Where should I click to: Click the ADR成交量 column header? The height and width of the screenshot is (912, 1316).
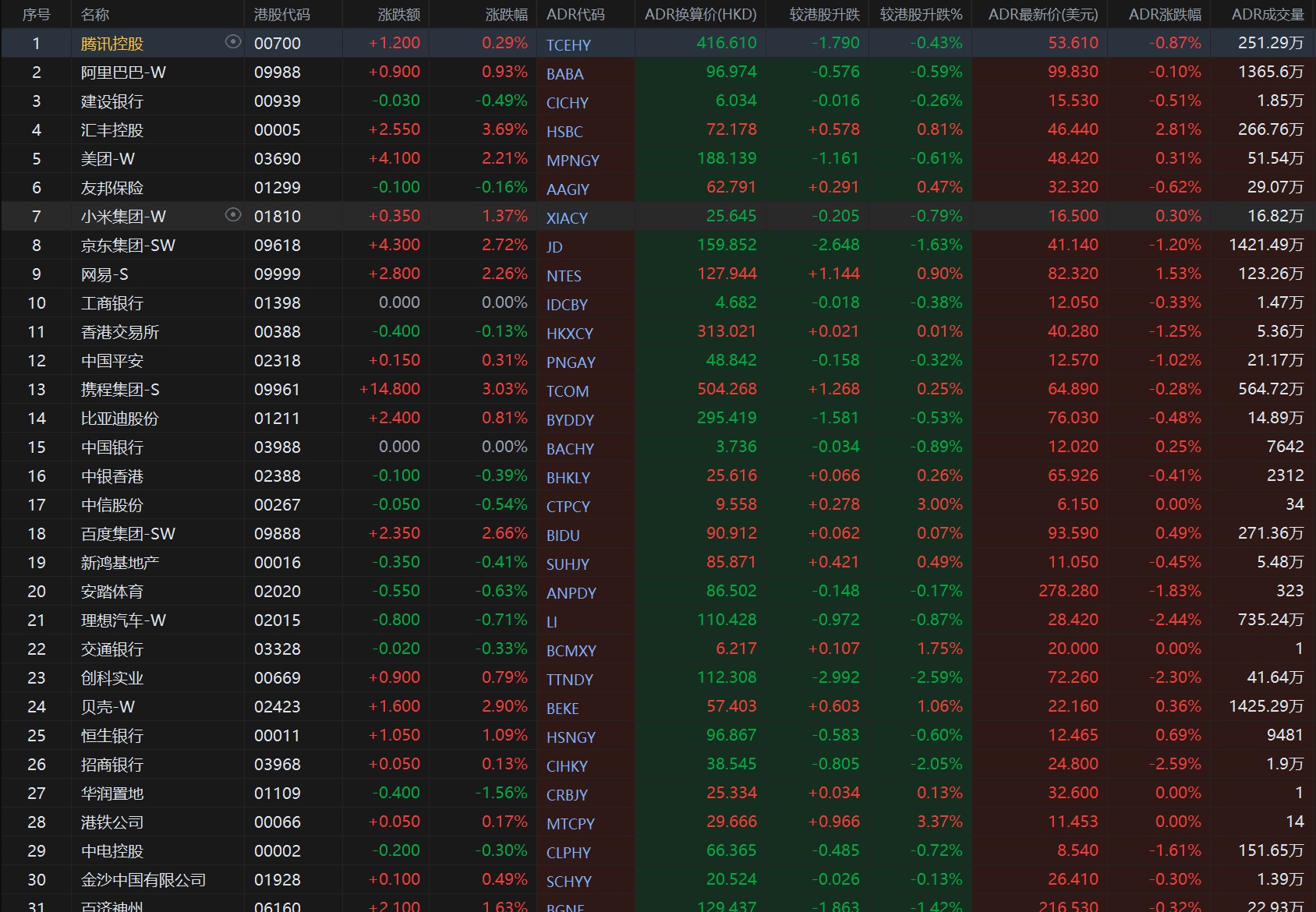pos(1267,14)
